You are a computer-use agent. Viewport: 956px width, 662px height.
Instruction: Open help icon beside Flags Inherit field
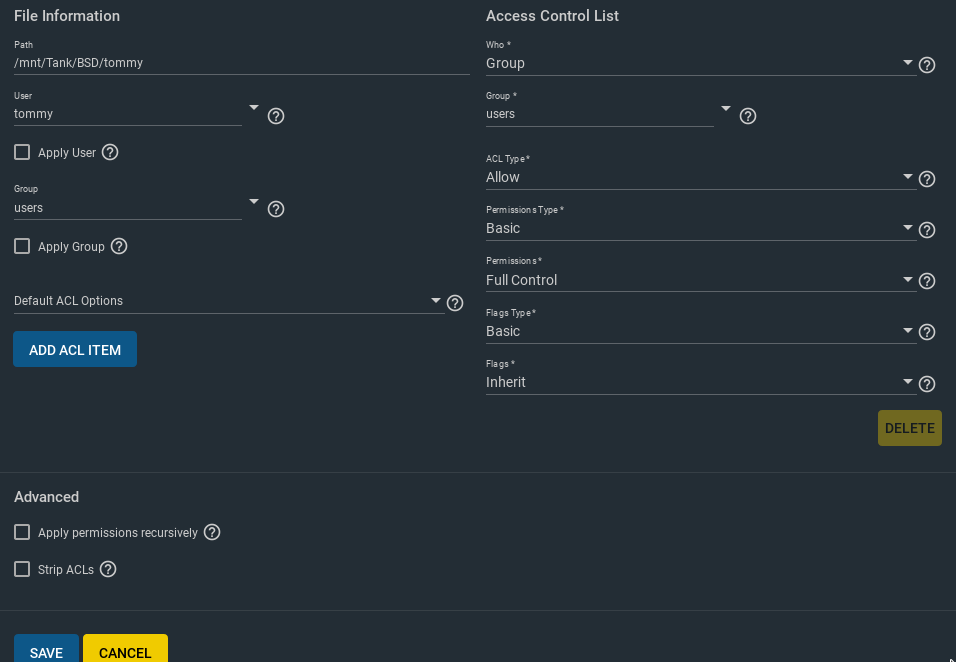click(x=927, y=383)
